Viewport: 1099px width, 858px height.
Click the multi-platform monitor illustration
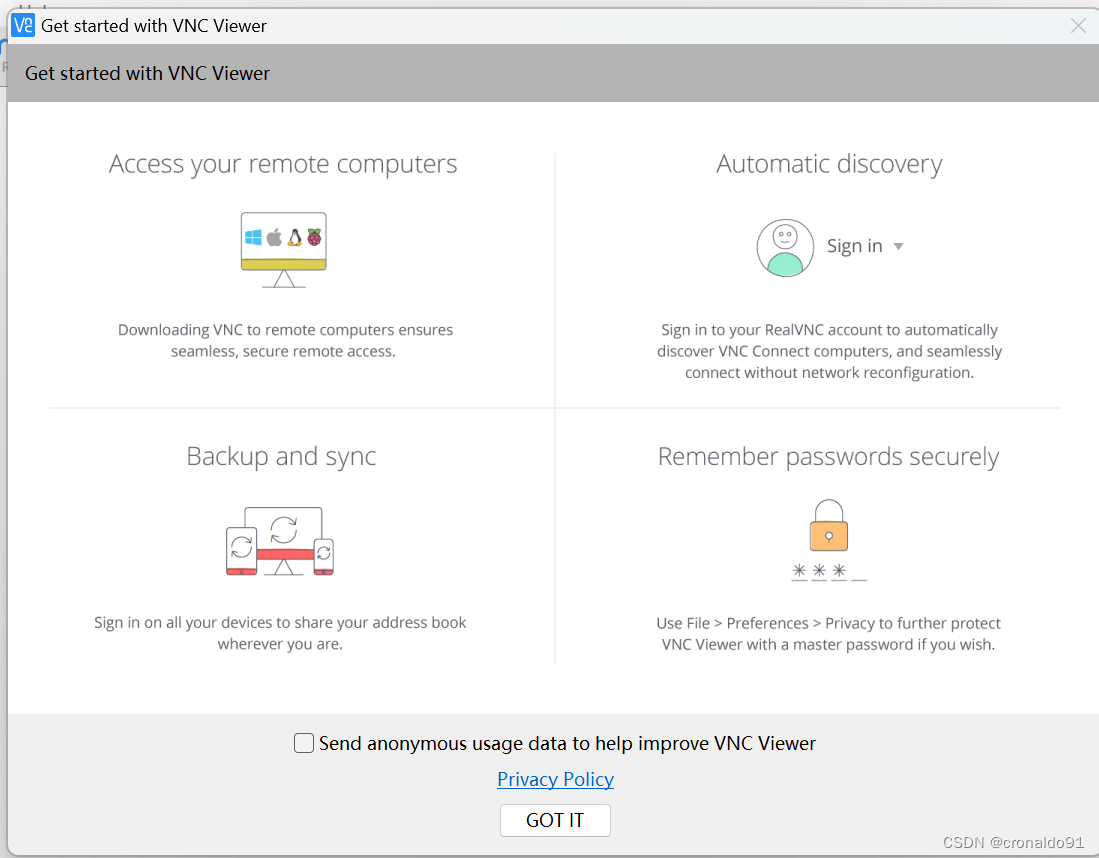point(284,250)
